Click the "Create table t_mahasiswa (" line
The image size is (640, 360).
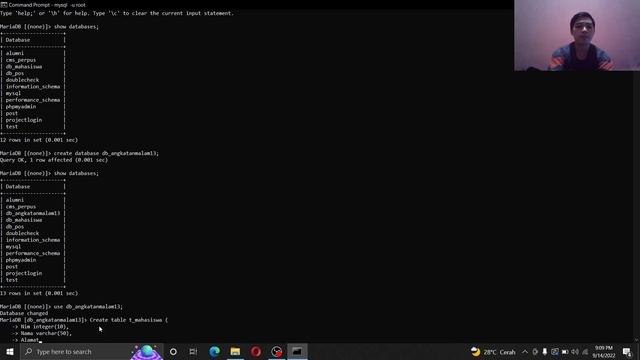tap(129, 320)
